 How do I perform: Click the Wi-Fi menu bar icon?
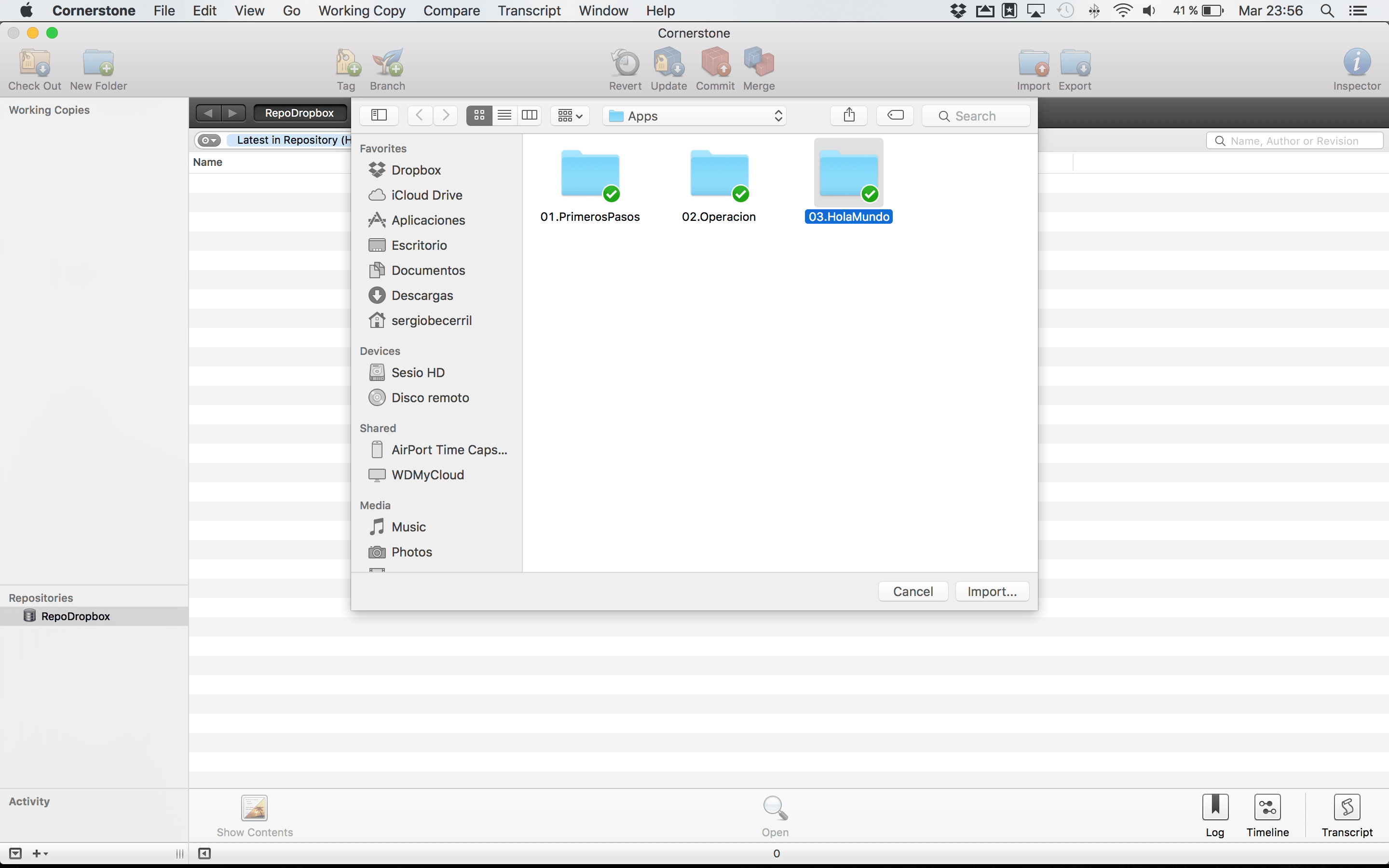pyautogui.click(x=1122, y=10)
